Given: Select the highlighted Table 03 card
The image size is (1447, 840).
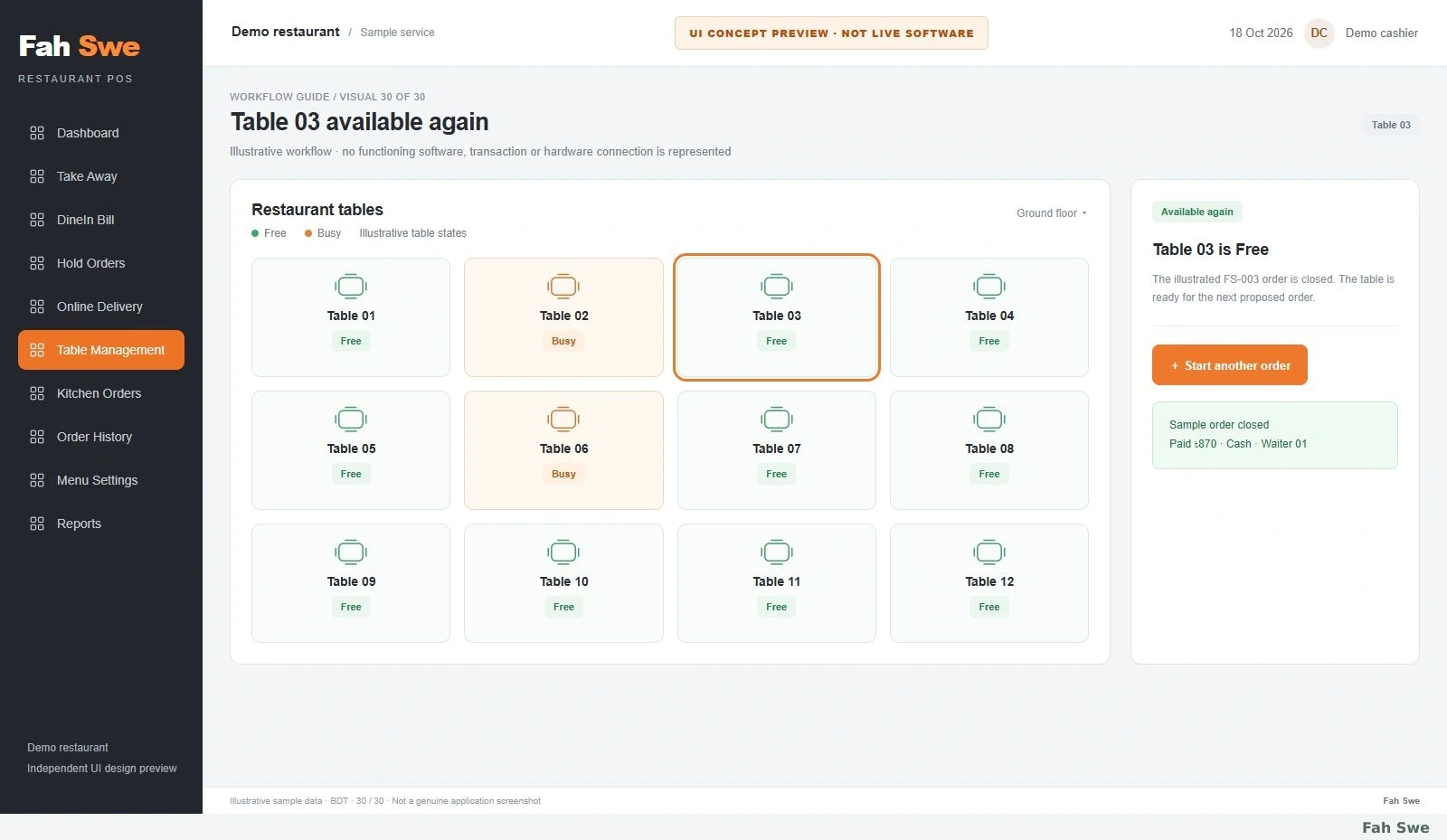Looking at the screenshot, I should (x=777, y=317).
